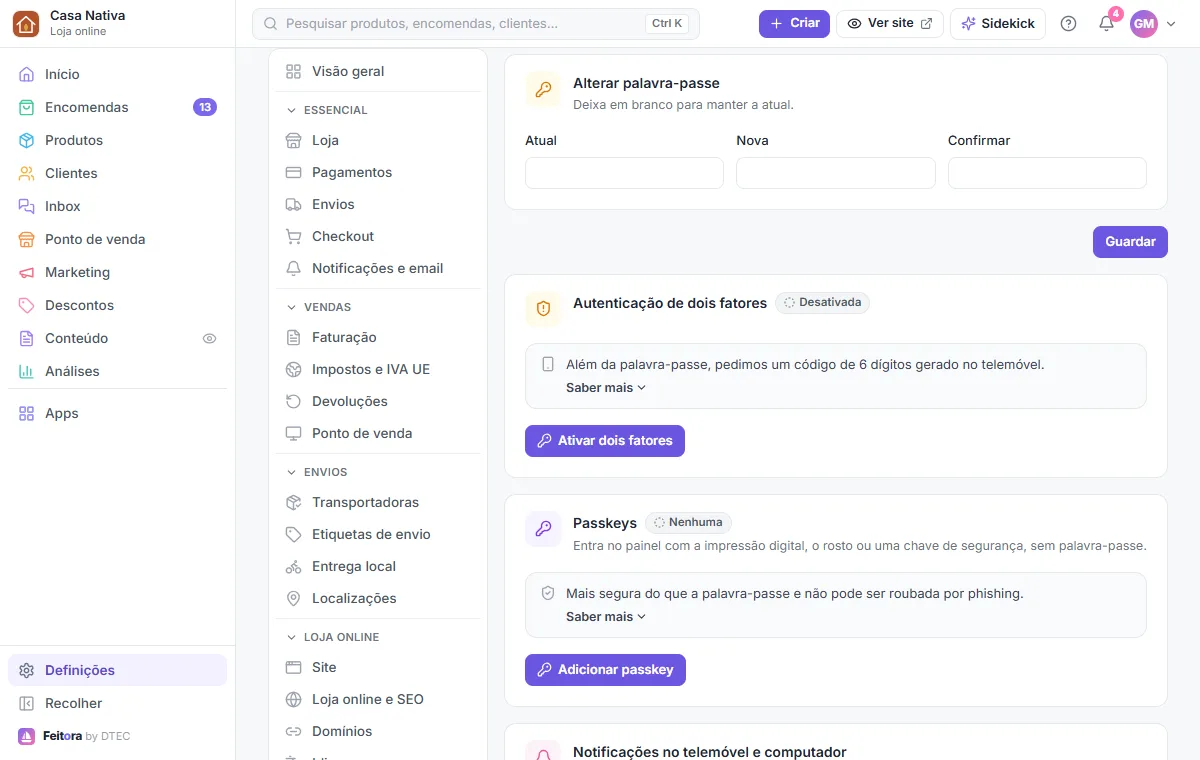
Task: Click the Nenhuma status badge
Action: (688, 522)
